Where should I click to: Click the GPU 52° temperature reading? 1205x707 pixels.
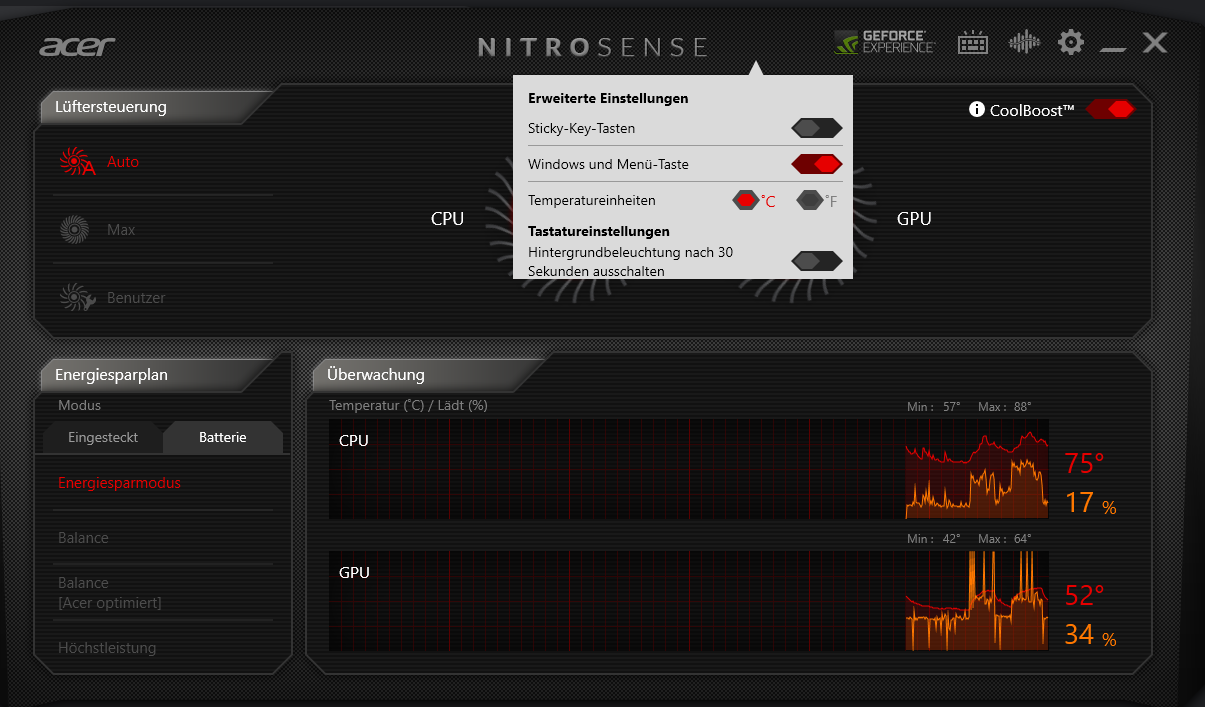1085,596
